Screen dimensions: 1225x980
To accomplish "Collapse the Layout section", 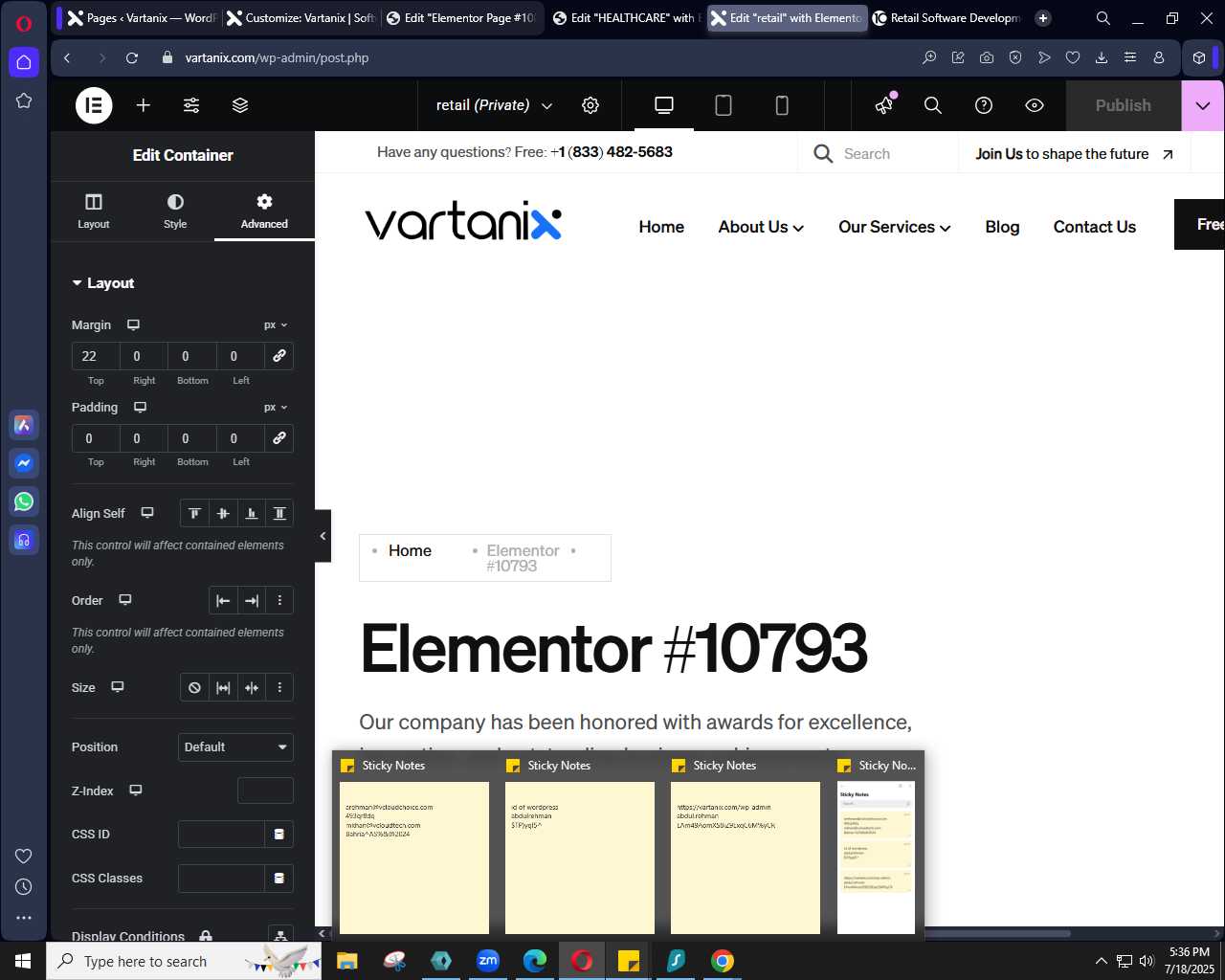I will click(103, 283).
